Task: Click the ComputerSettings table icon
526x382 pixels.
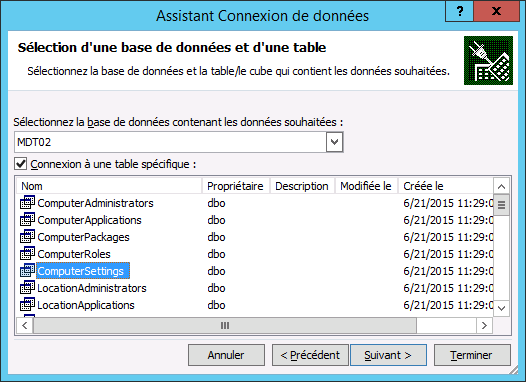Action: click(x=27, y=271)
